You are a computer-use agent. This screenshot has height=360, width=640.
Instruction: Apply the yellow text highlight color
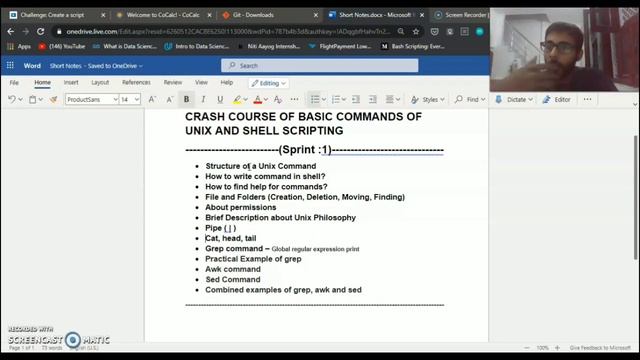tap(237, 99)
